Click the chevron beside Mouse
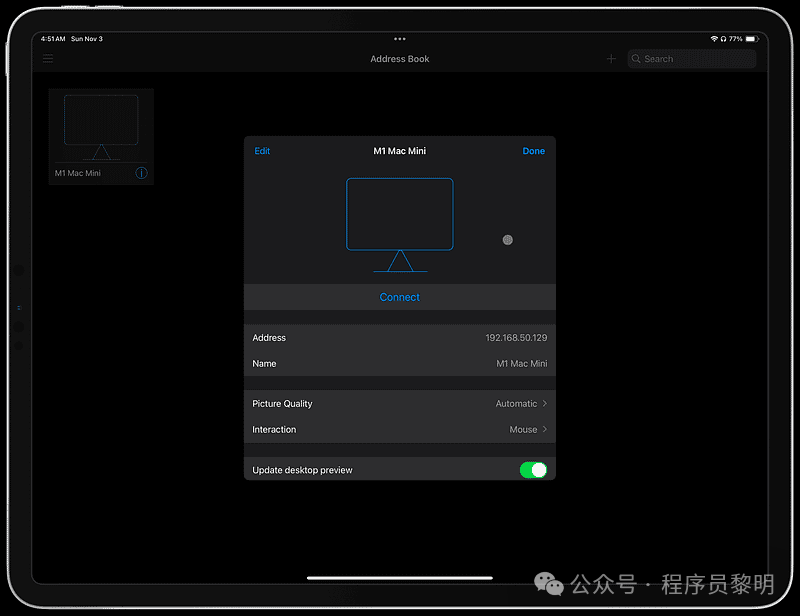 (x=544, y=429)
